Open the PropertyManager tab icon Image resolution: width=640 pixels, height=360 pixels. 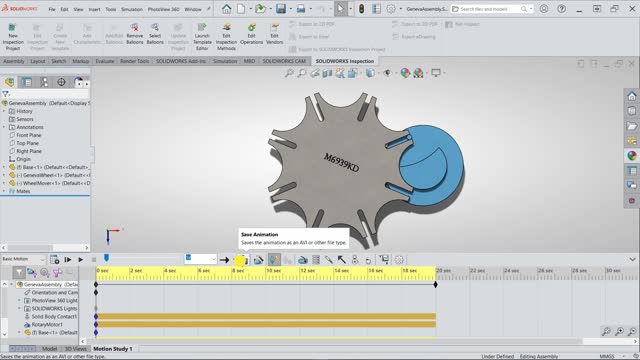27,82
